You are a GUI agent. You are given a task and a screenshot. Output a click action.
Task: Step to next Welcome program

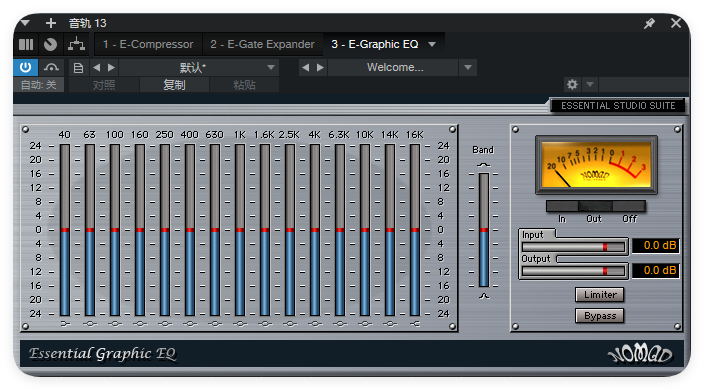[320, 67]
